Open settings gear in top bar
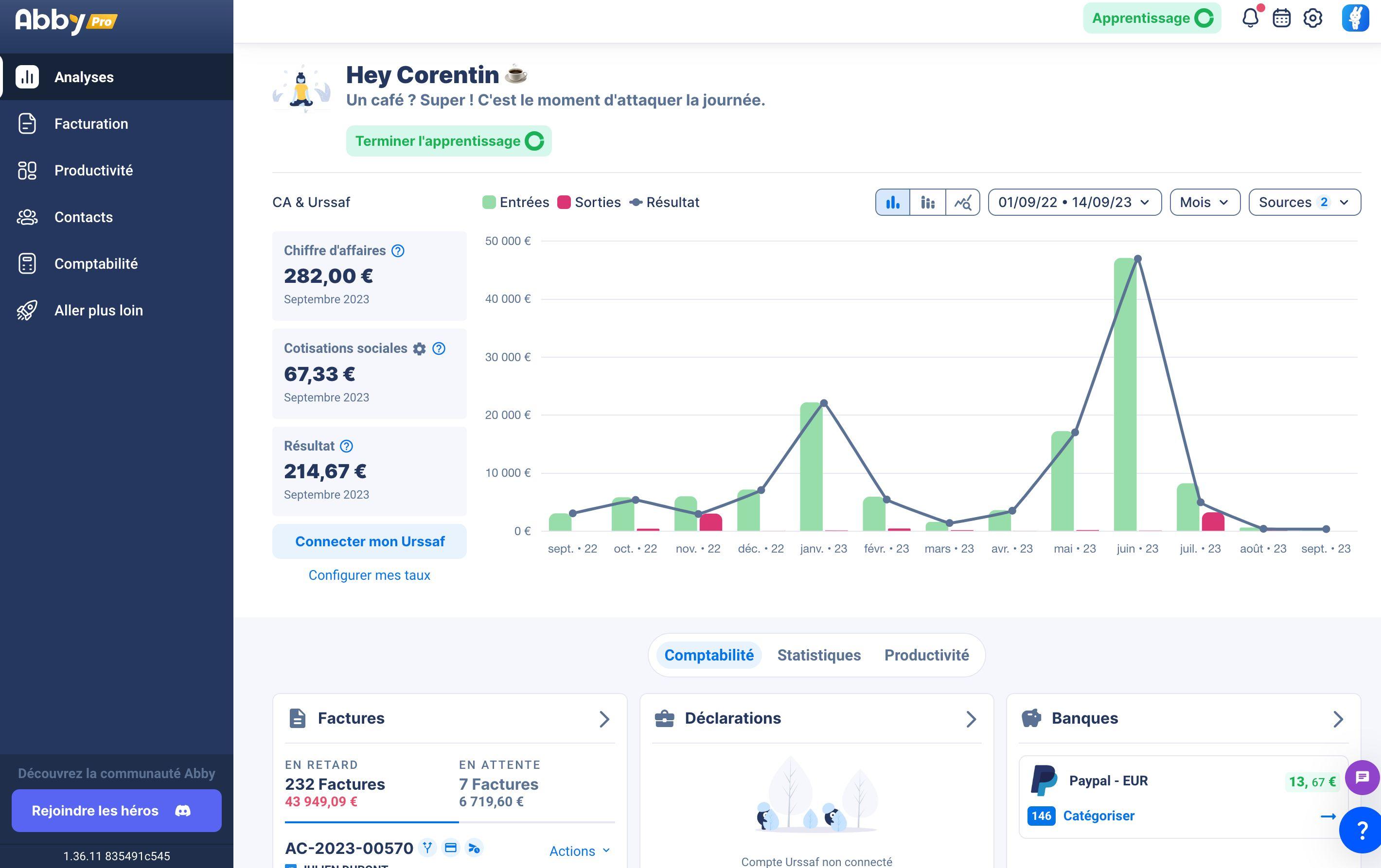 tap(1313, 18)
